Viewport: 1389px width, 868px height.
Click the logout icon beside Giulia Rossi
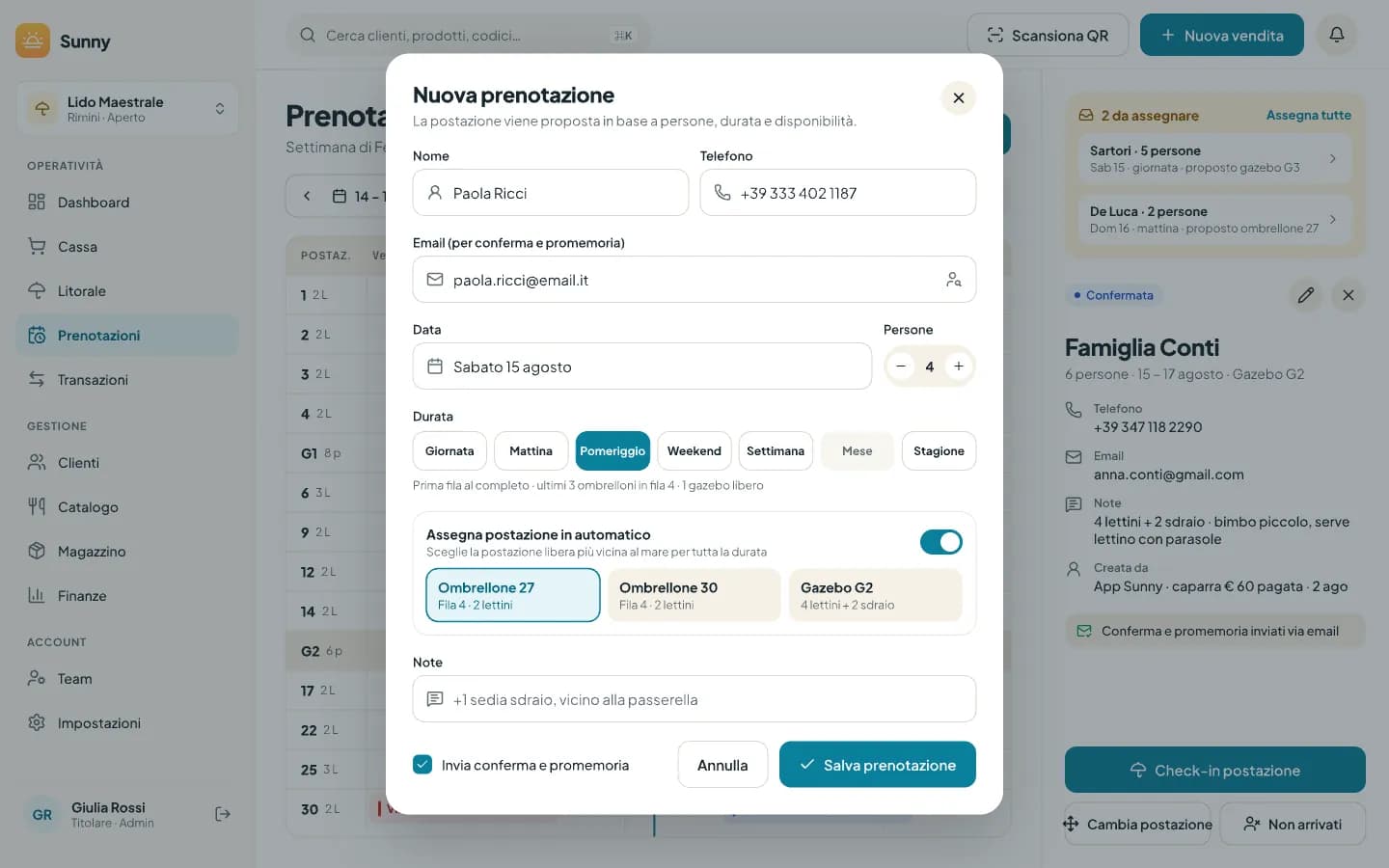click(223, 814)
